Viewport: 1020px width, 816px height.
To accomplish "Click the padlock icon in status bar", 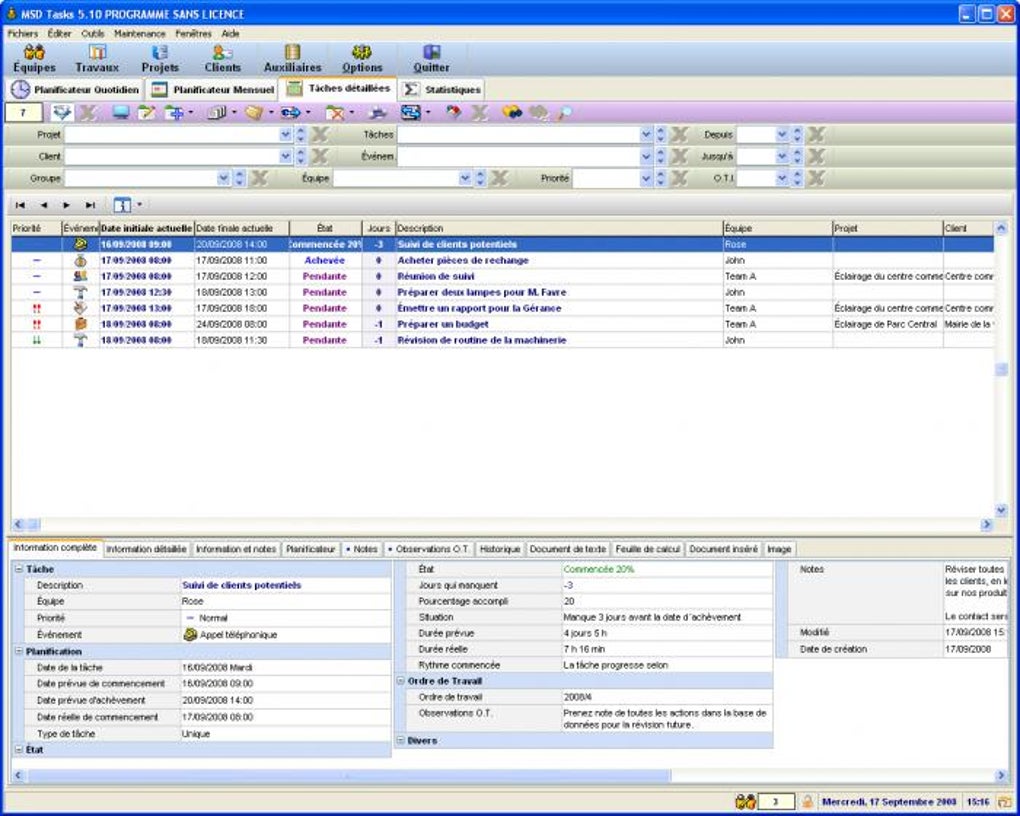I will pos(807,802).
